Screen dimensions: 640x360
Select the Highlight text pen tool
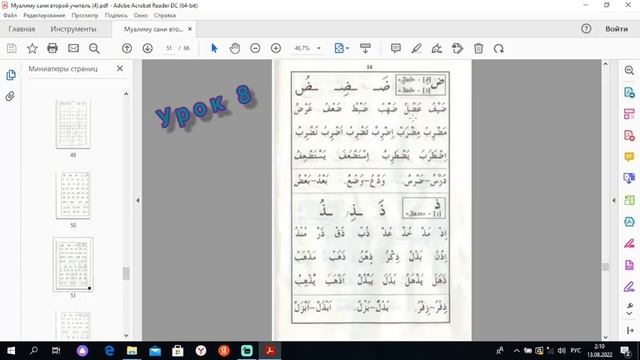pyautogui.click(x=416, y=48)
